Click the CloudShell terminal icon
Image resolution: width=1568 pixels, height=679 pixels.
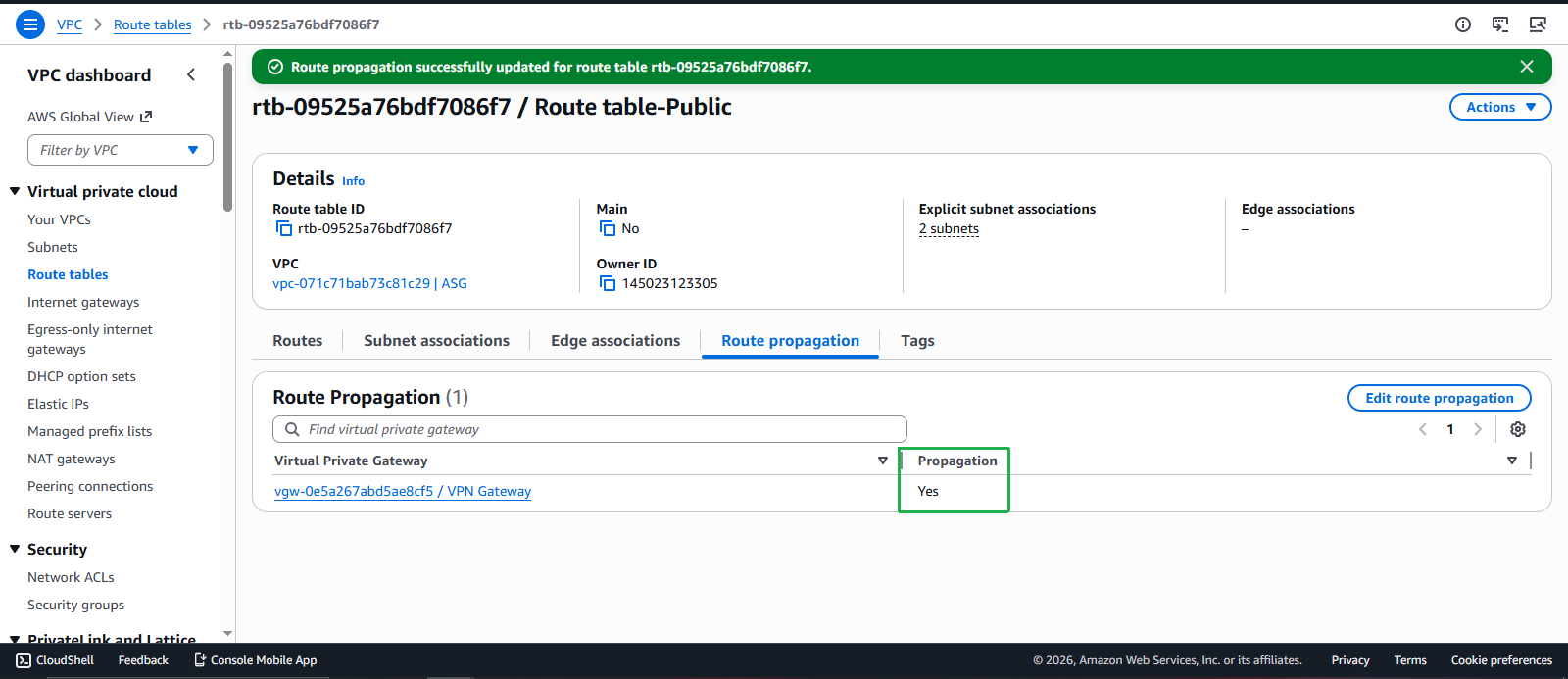(24, 660)
